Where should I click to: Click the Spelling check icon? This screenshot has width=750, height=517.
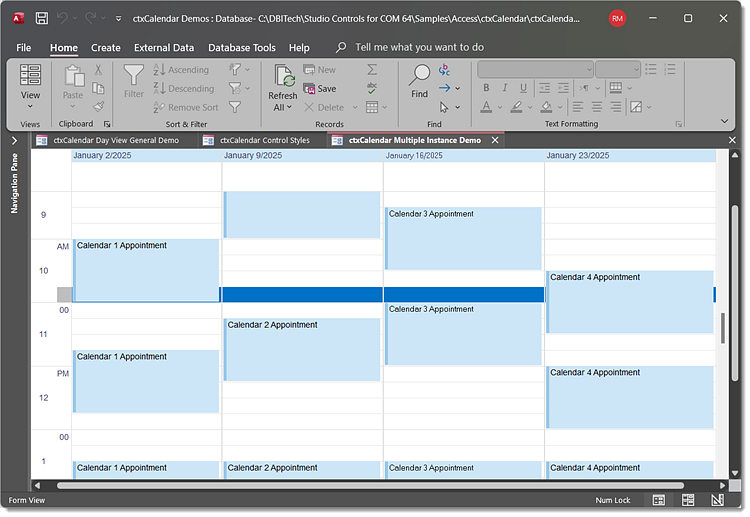pyautogui.click(x=372, y=88)
